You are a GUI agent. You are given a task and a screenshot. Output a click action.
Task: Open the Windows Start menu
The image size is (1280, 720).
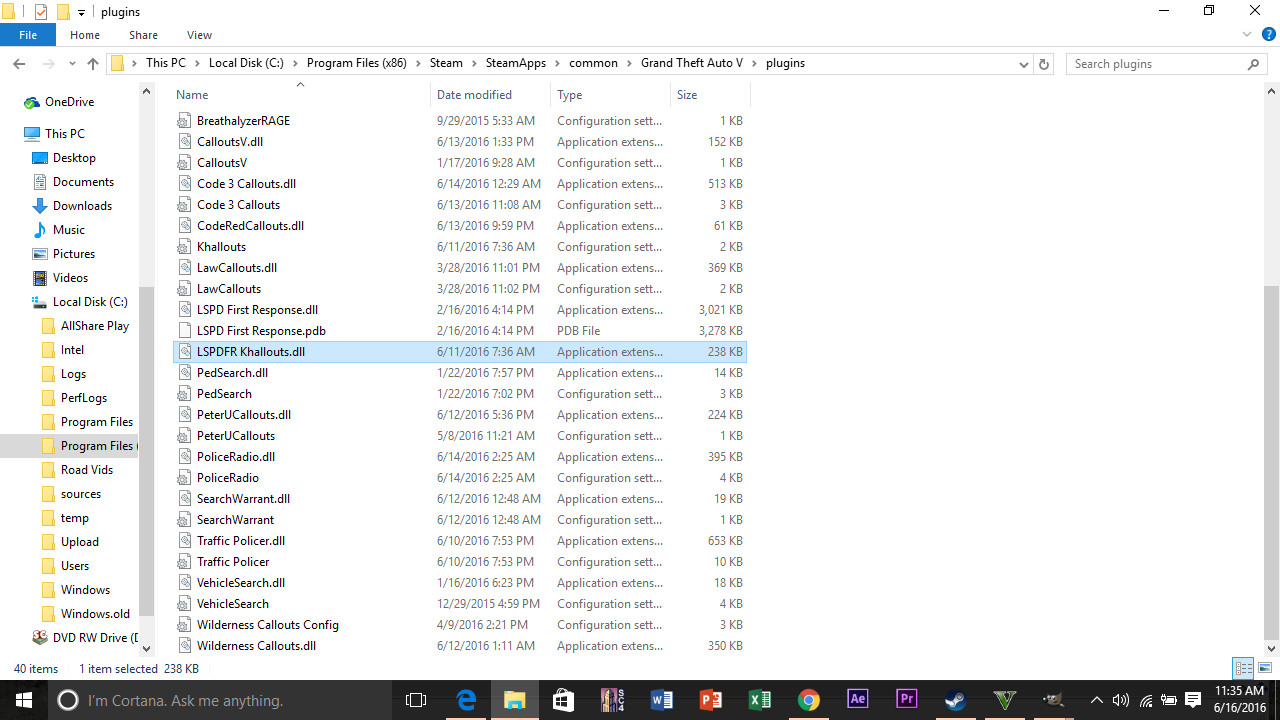24,700
